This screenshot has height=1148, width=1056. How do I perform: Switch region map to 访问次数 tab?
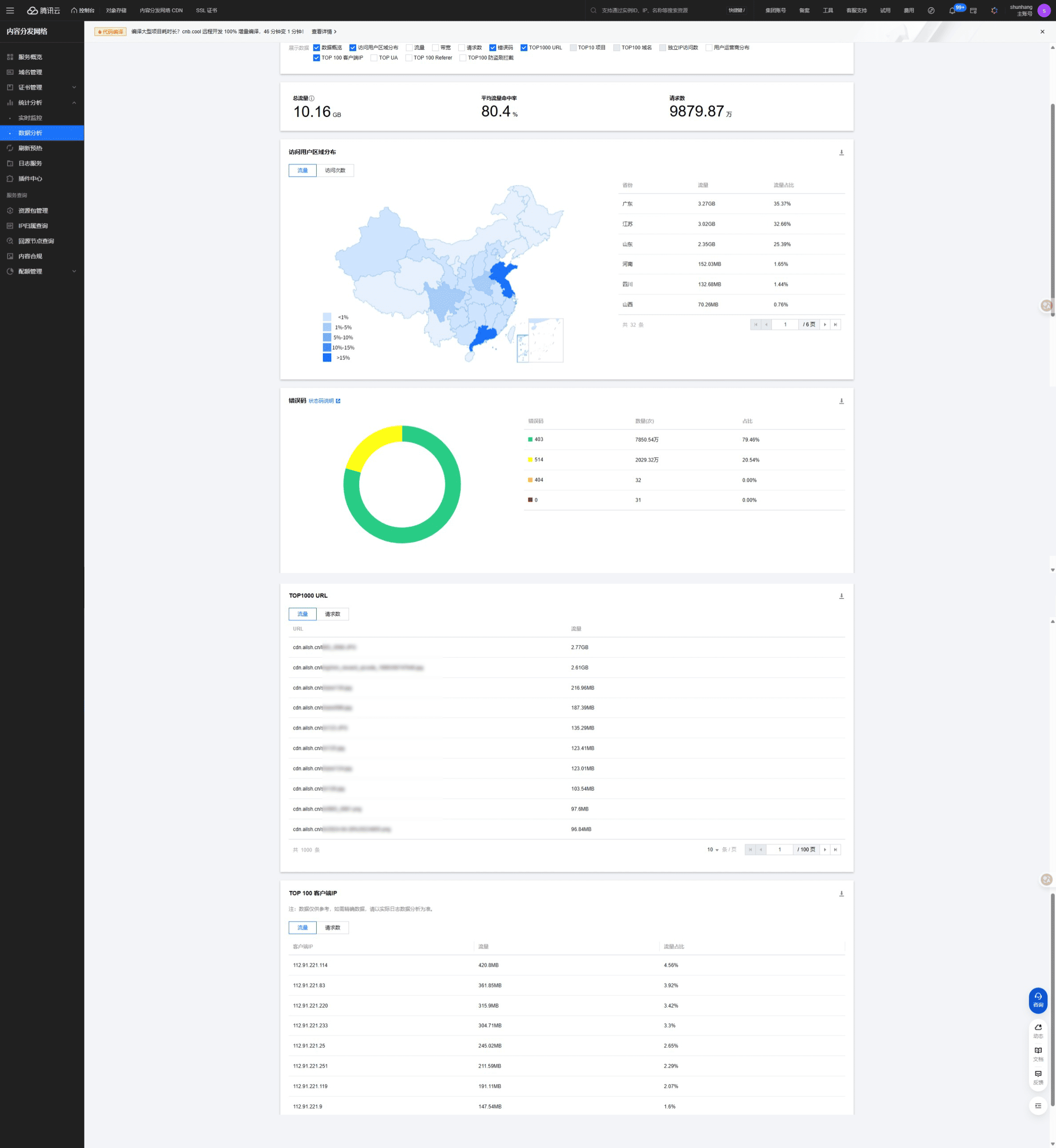[335, 170]
